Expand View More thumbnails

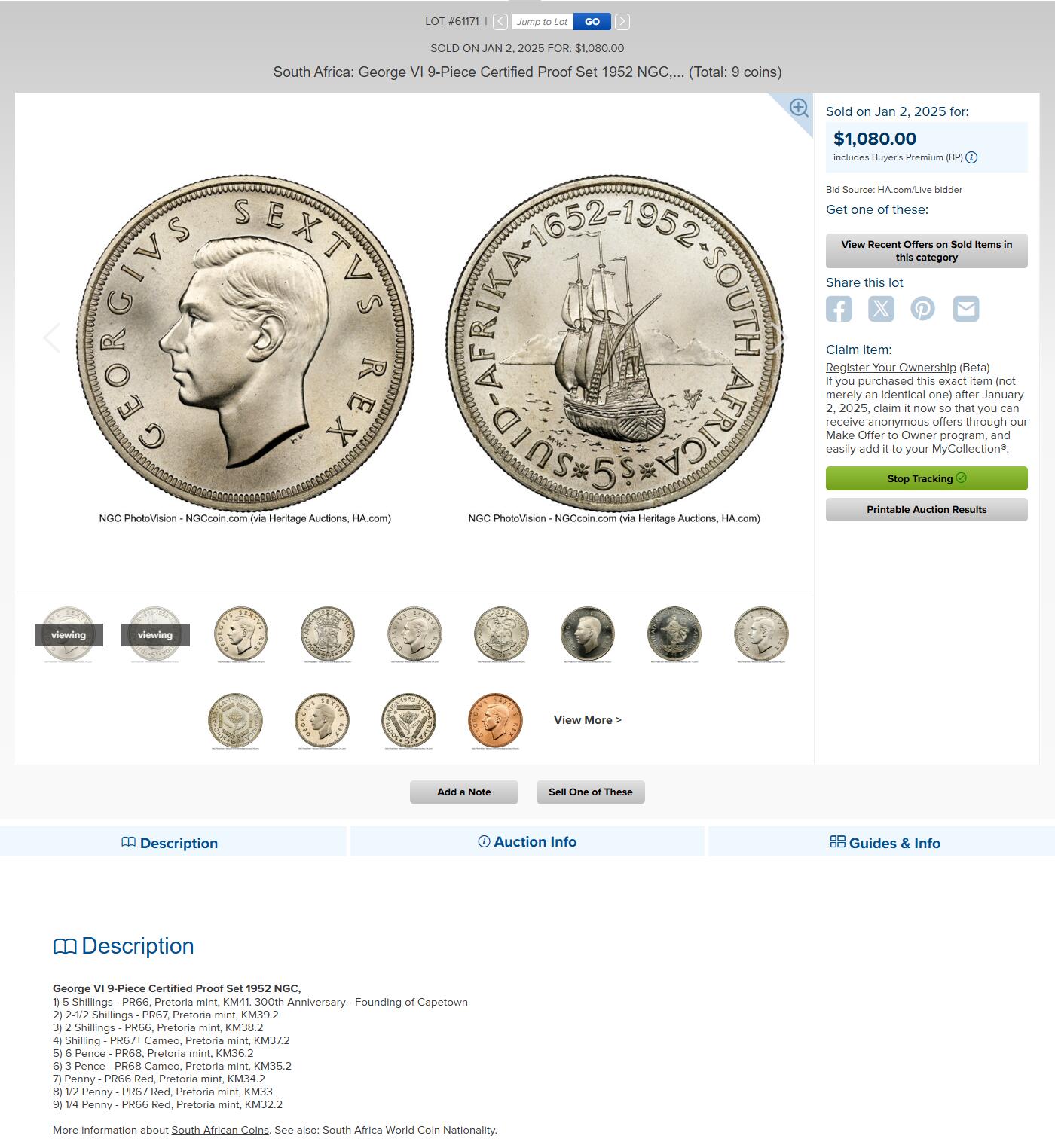click(x=588, y=720)
